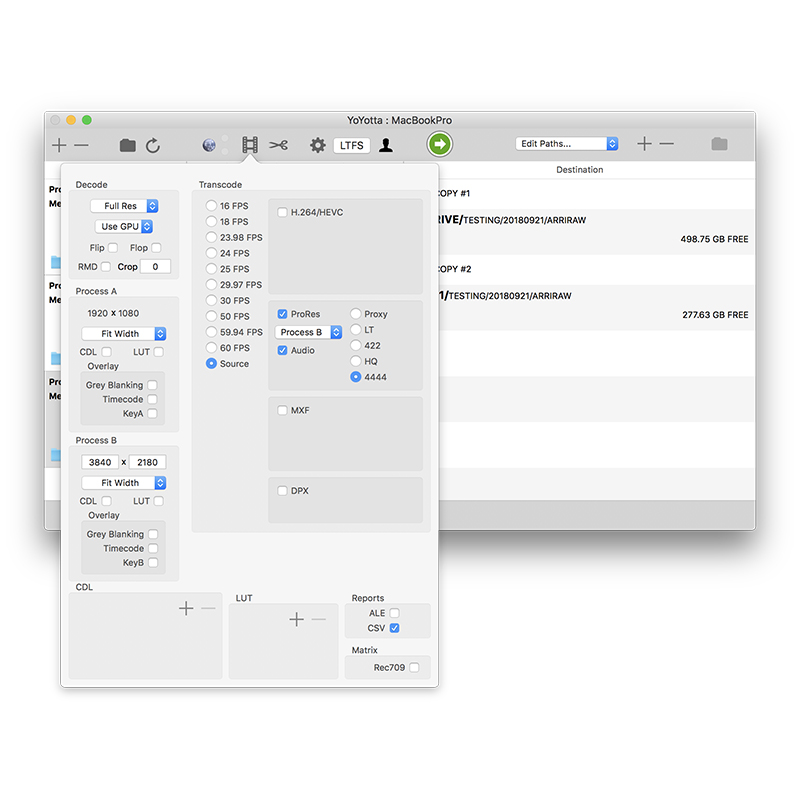The image size is (800, 800).
Task: Open the filmstrip transcode settings icon
Action: (249, 145)
